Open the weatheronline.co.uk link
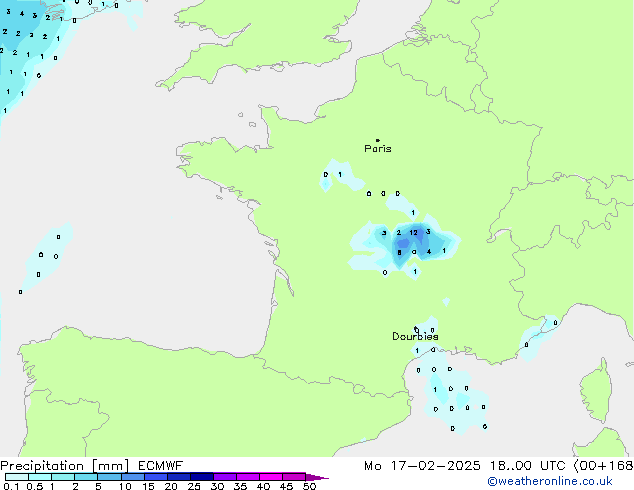Viewport: 634px width, 490px height. (550, 481)
